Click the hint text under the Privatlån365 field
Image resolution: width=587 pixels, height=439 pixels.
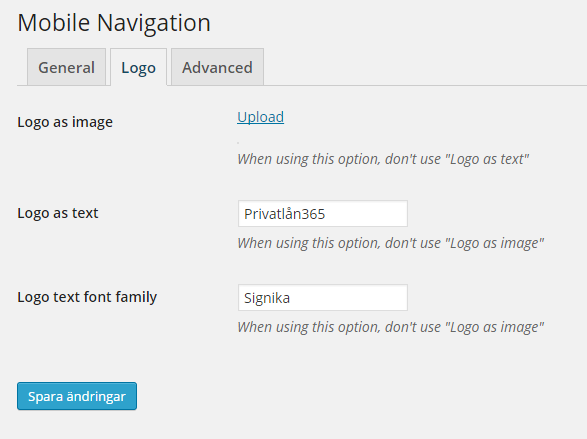(390, 243)
